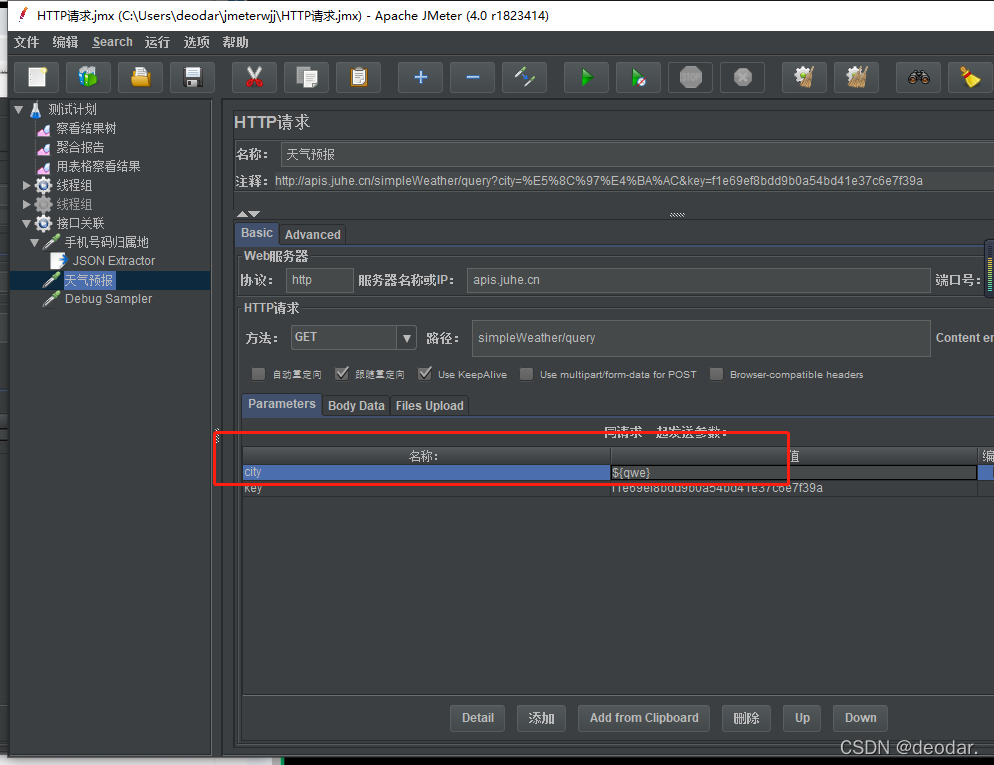Click the 路径 field simpleWeather/query
This screenshot has height=765, width=994.
[x=701, y=338]
